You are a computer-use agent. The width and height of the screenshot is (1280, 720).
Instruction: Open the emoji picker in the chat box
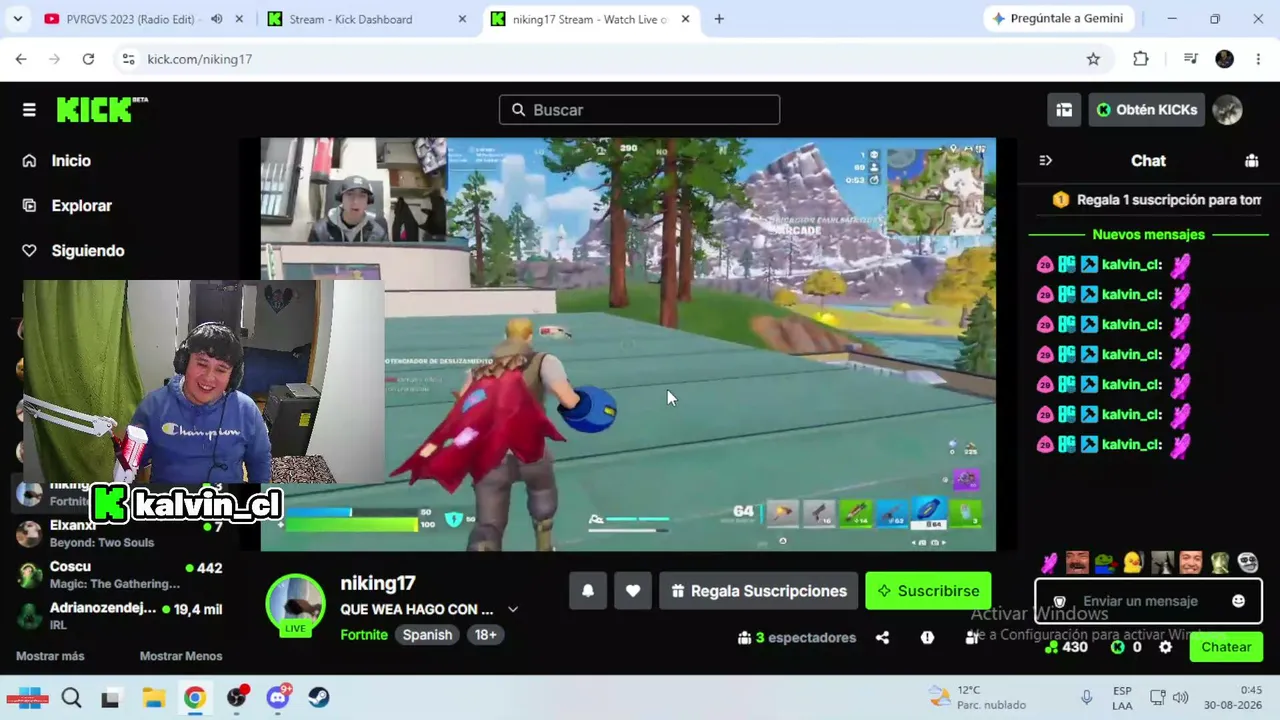point(1238,601)
